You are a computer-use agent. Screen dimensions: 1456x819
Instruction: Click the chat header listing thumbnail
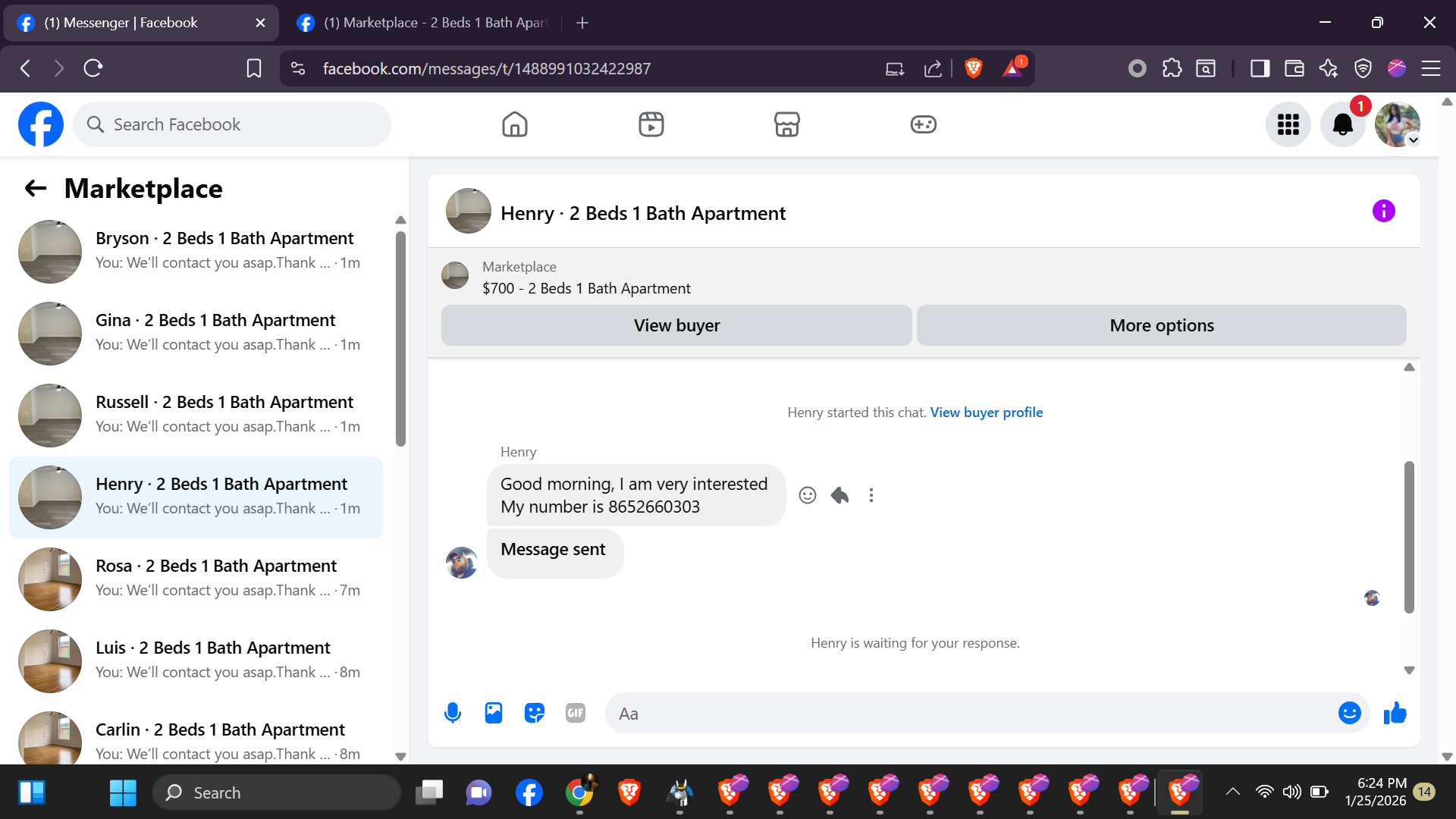(469, 211)
